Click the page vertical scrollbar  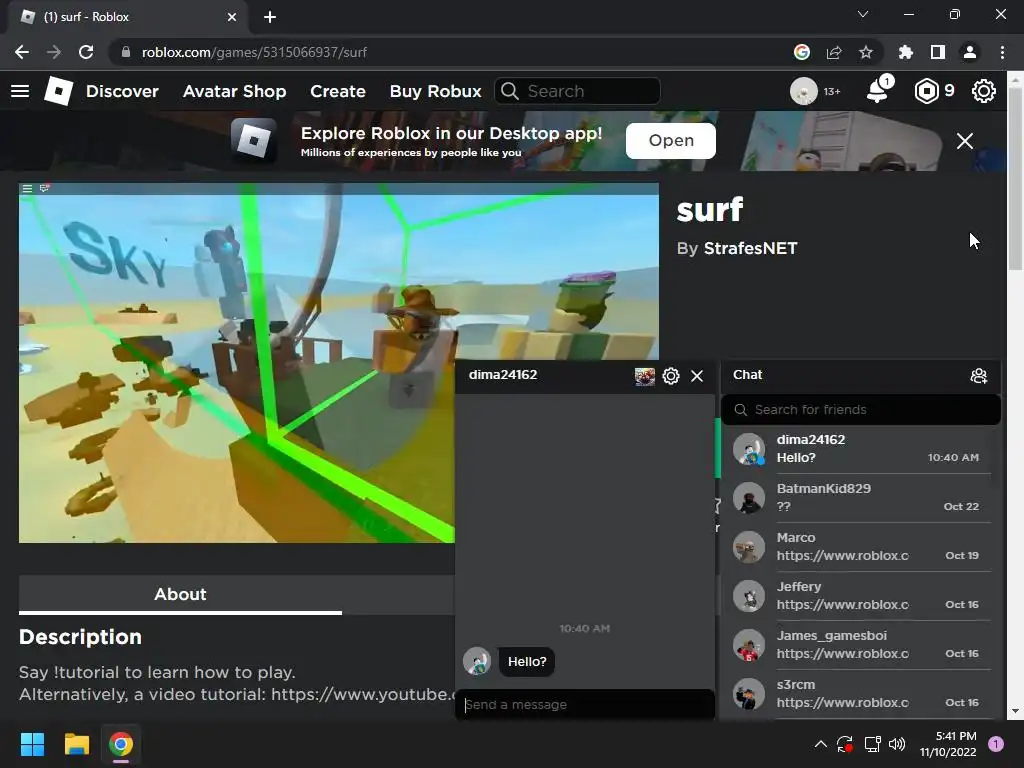pos(1016,180)
